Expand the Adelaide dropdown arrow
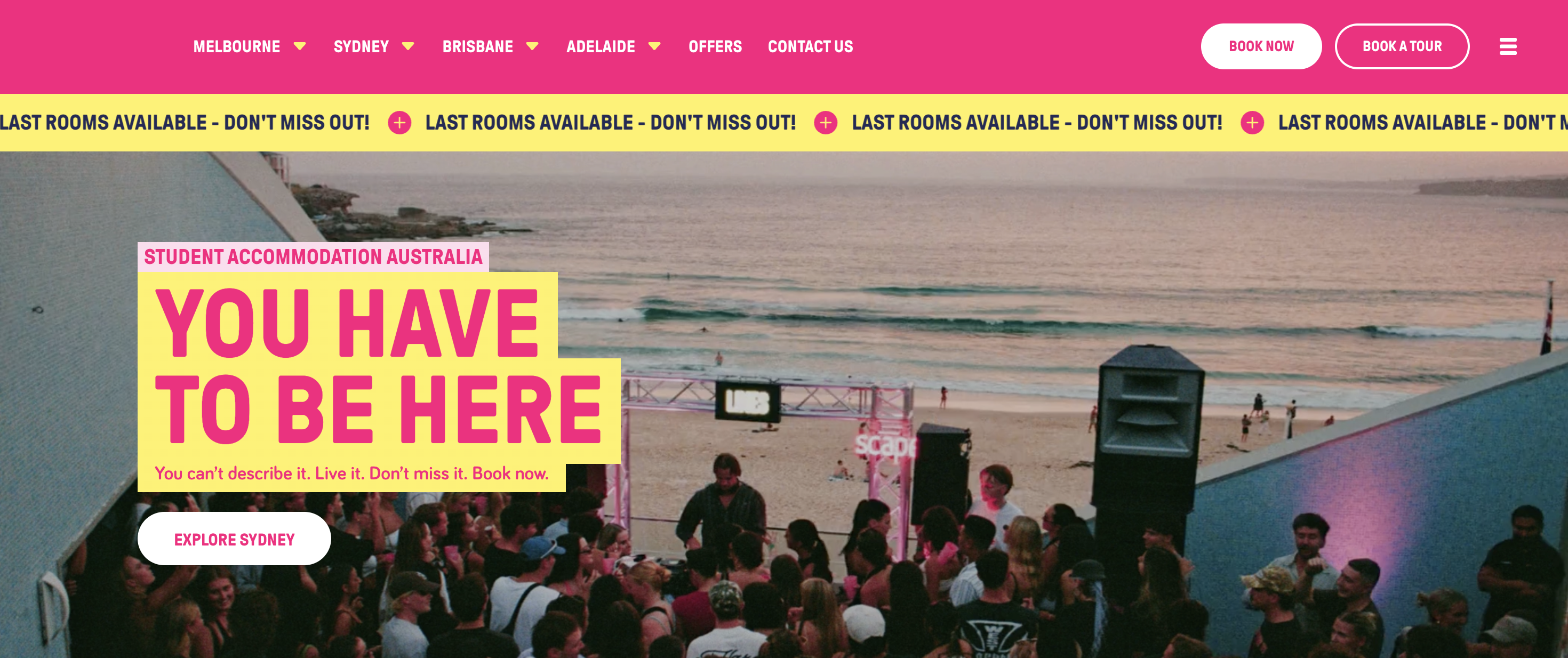The width and height of the screenshot is (1568, 658). pyautogui.click(x=654, y=46)
